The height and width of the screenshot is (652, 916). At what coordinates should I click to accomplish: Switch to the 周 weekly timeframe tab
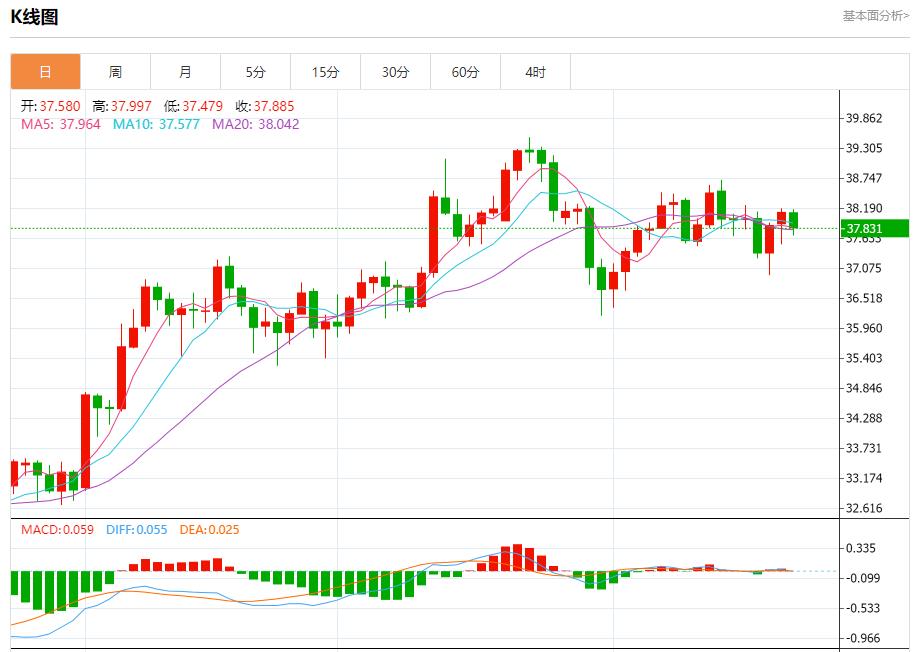click(117, 71)
